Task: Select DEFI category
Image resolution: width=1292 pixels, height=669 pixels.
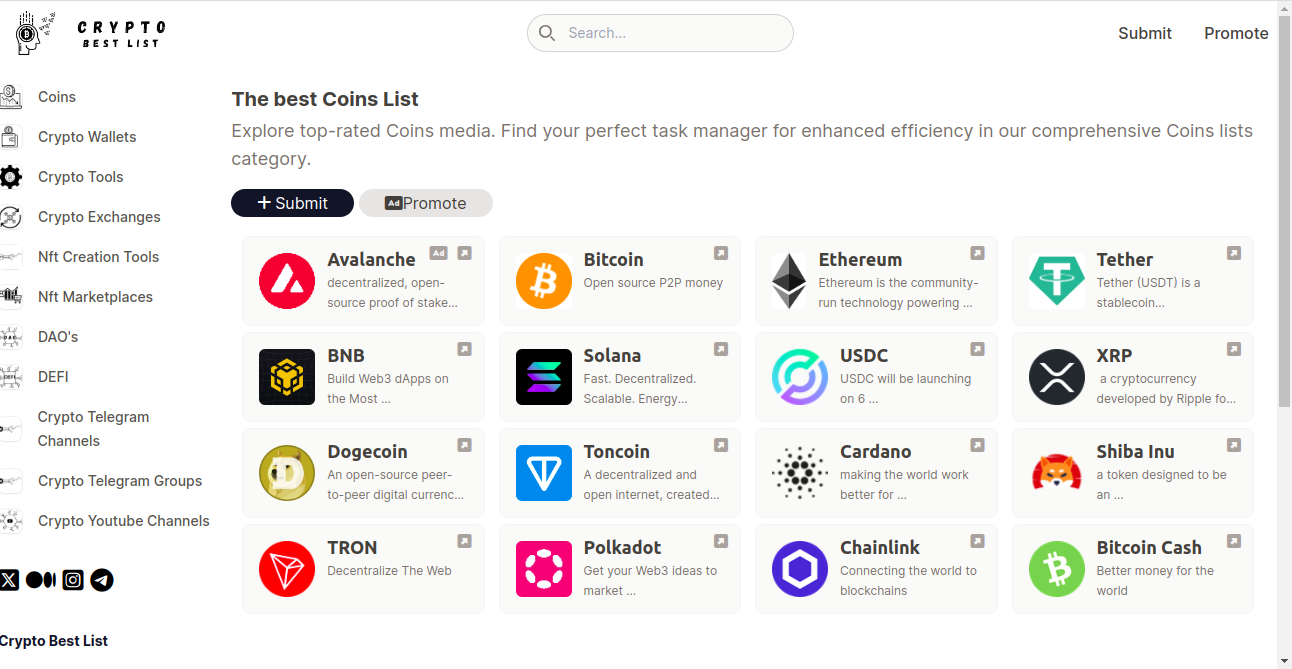Action: (x=53, y=377)
